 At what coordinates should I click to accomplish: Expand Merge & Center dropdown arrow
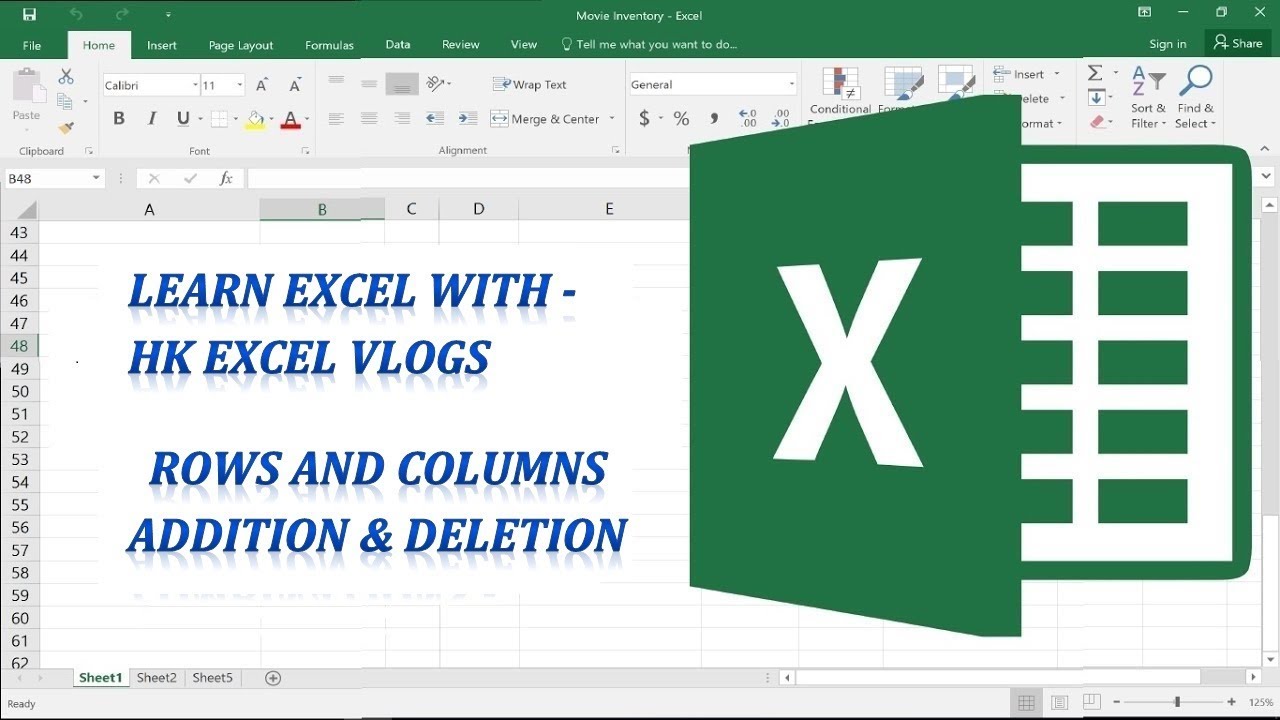coord(612,119)
